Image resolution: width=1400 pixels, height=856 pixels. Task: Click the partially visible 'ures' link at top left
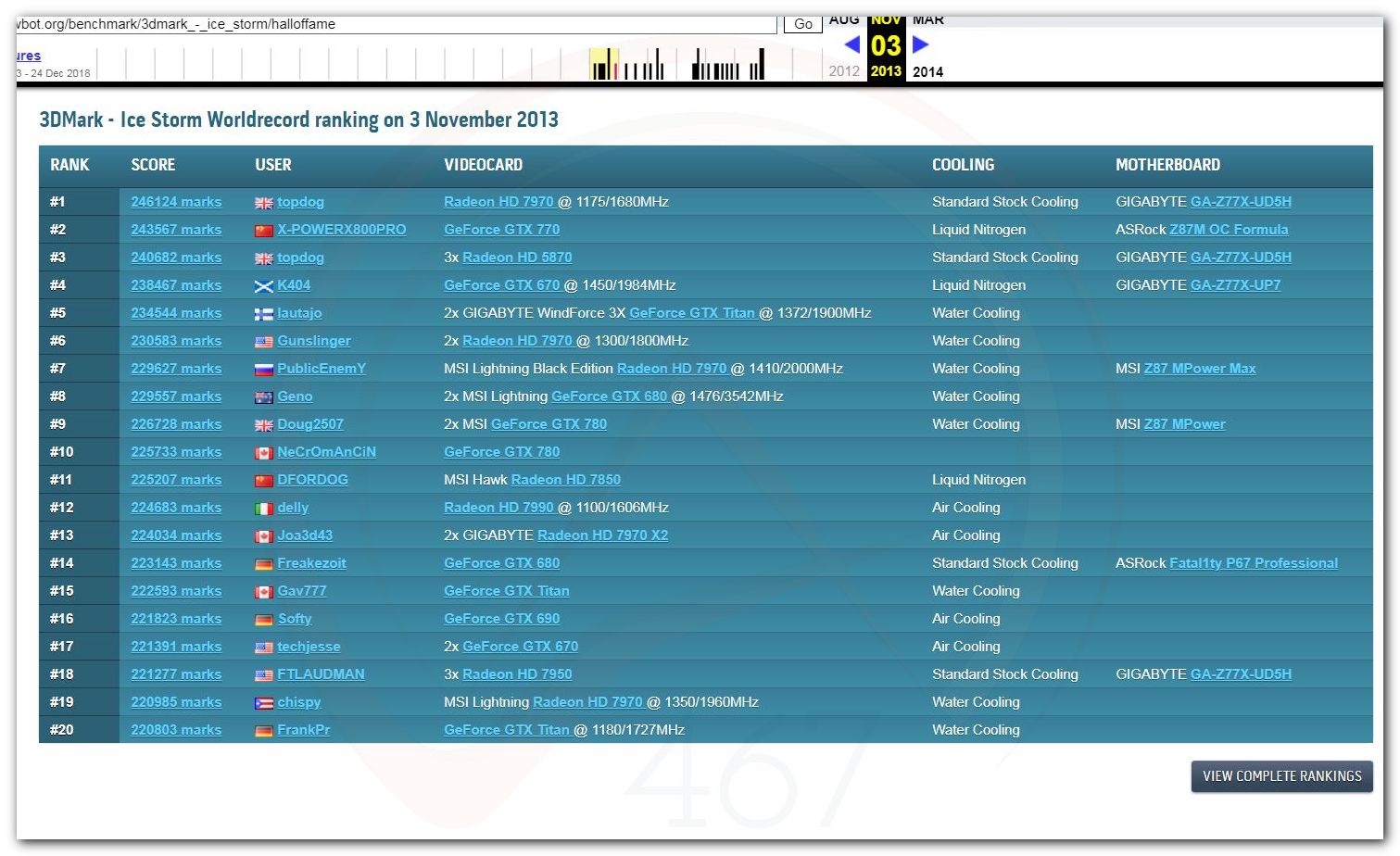29,56
